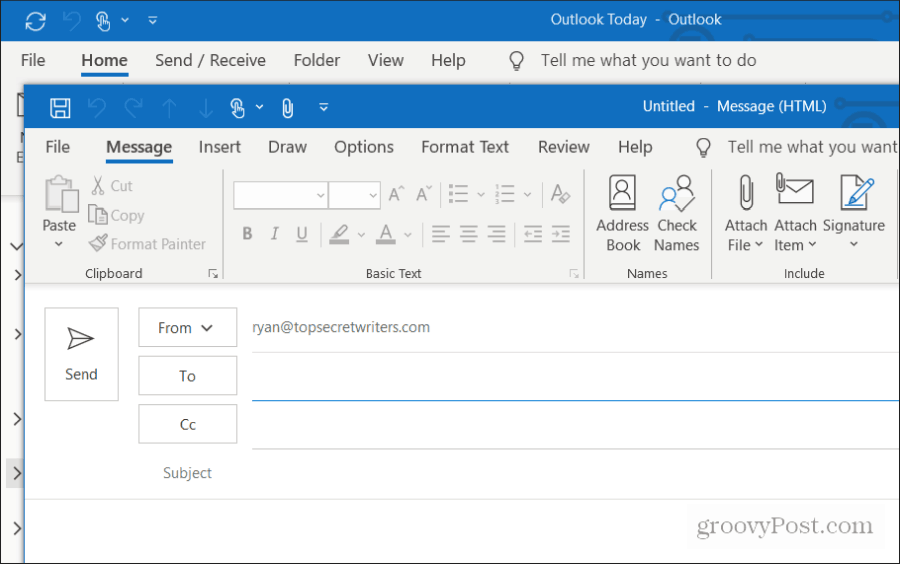
Task: Open the font name combo box
Action: coord(281,195)
